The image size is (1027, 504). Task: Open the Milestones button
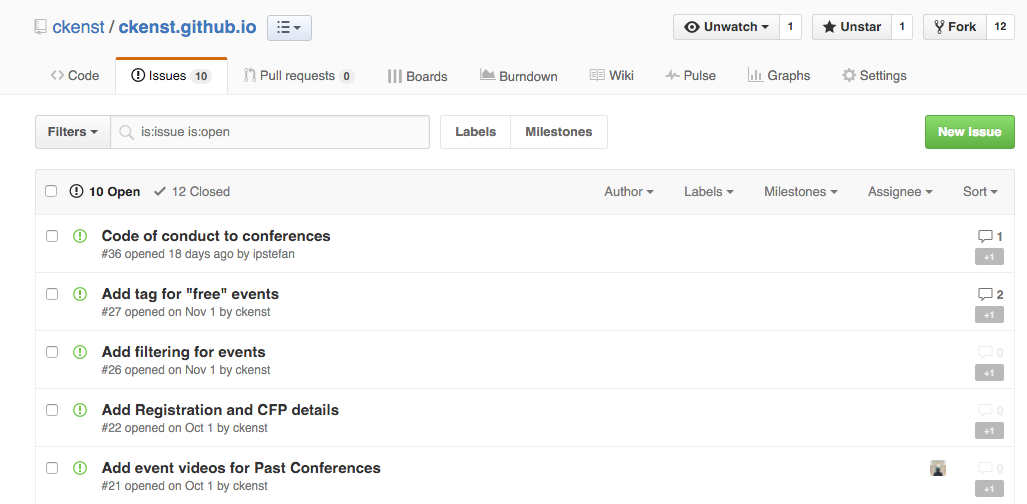coord(559,132)
